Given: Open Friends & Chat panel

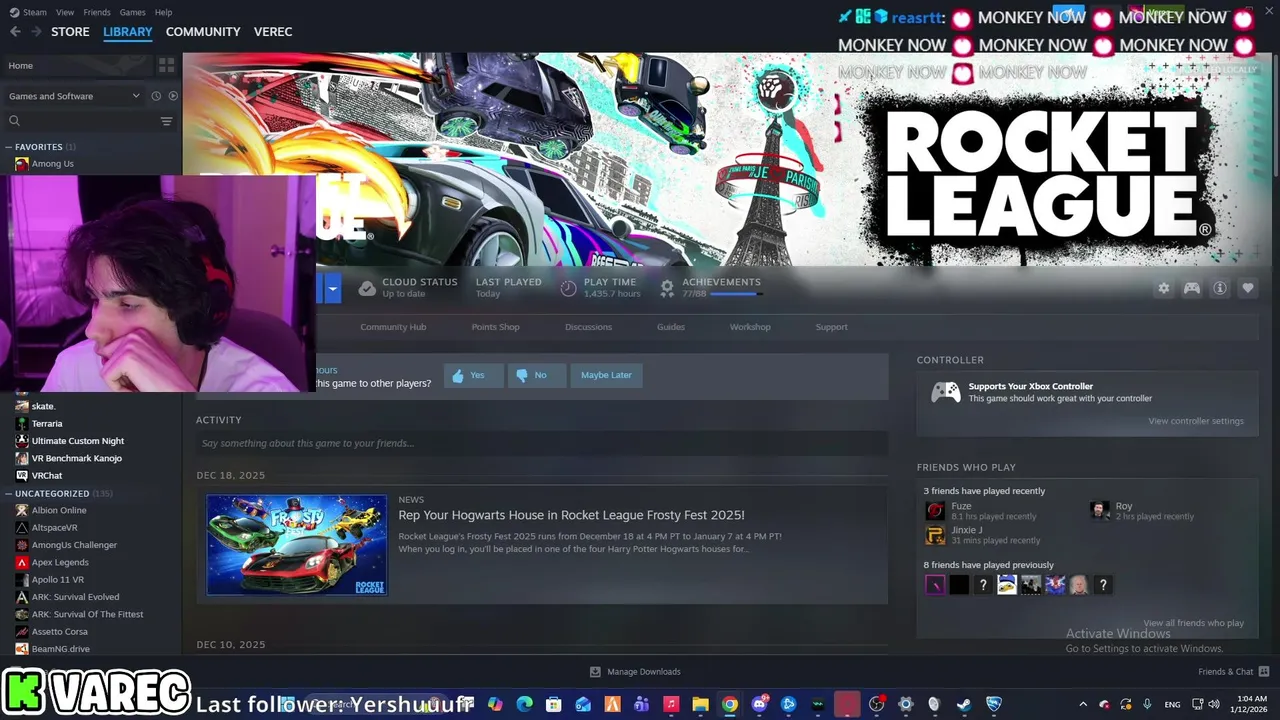Looking at the screenshot, I should click(x=1233, y=672).
